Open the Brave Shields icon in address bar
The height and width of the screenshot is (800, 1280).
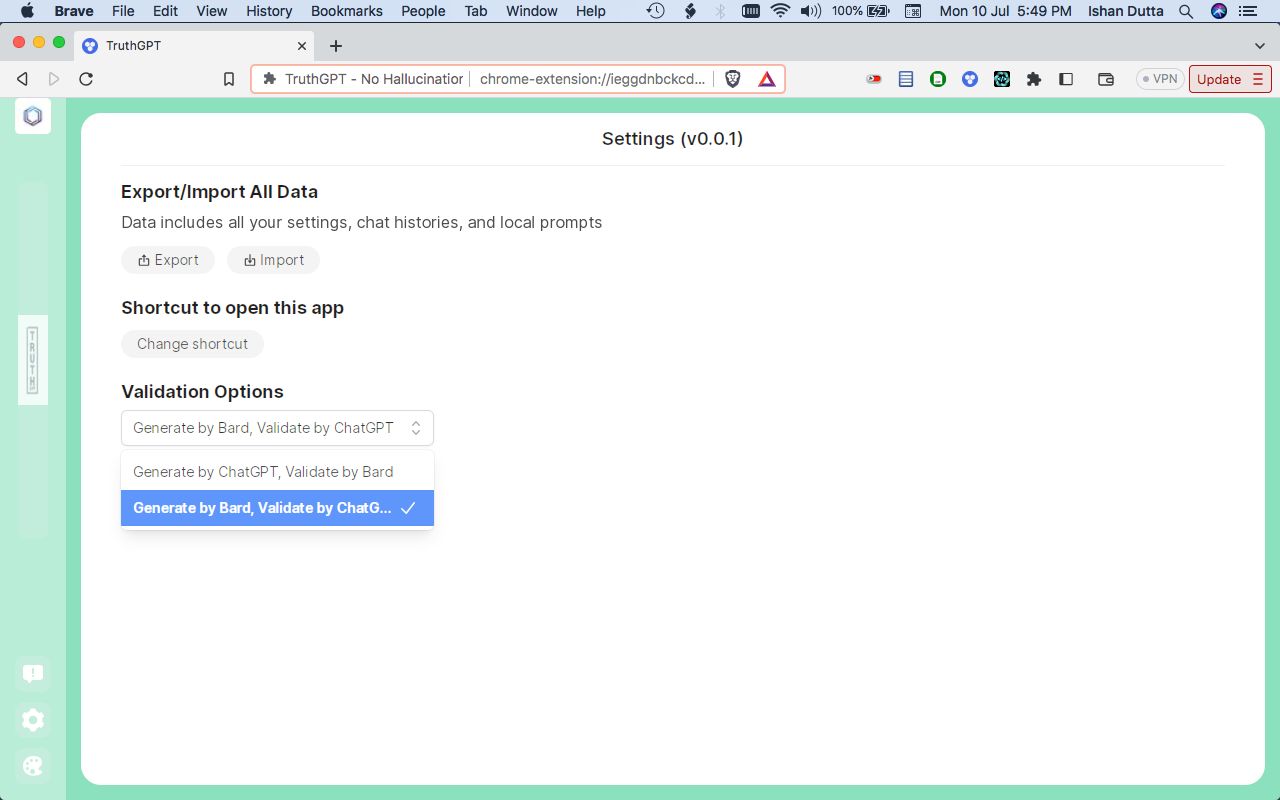733,78
